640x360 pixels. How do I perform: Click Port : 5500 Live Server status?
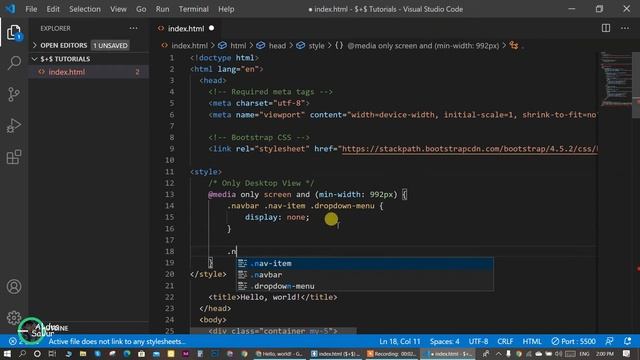pos(573,341)
